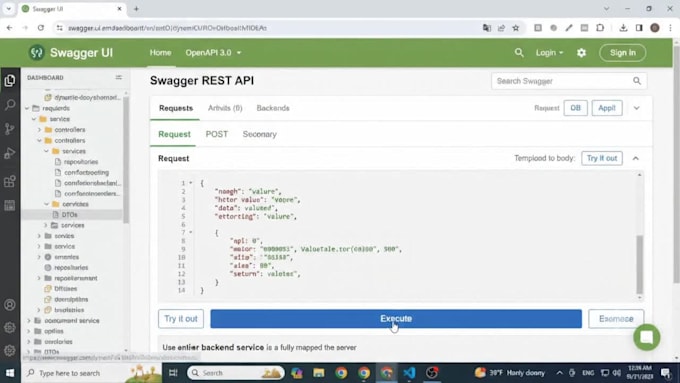Click the Swagger UI logo
This screenshot has height=383, width=680.
click(37, 52)
